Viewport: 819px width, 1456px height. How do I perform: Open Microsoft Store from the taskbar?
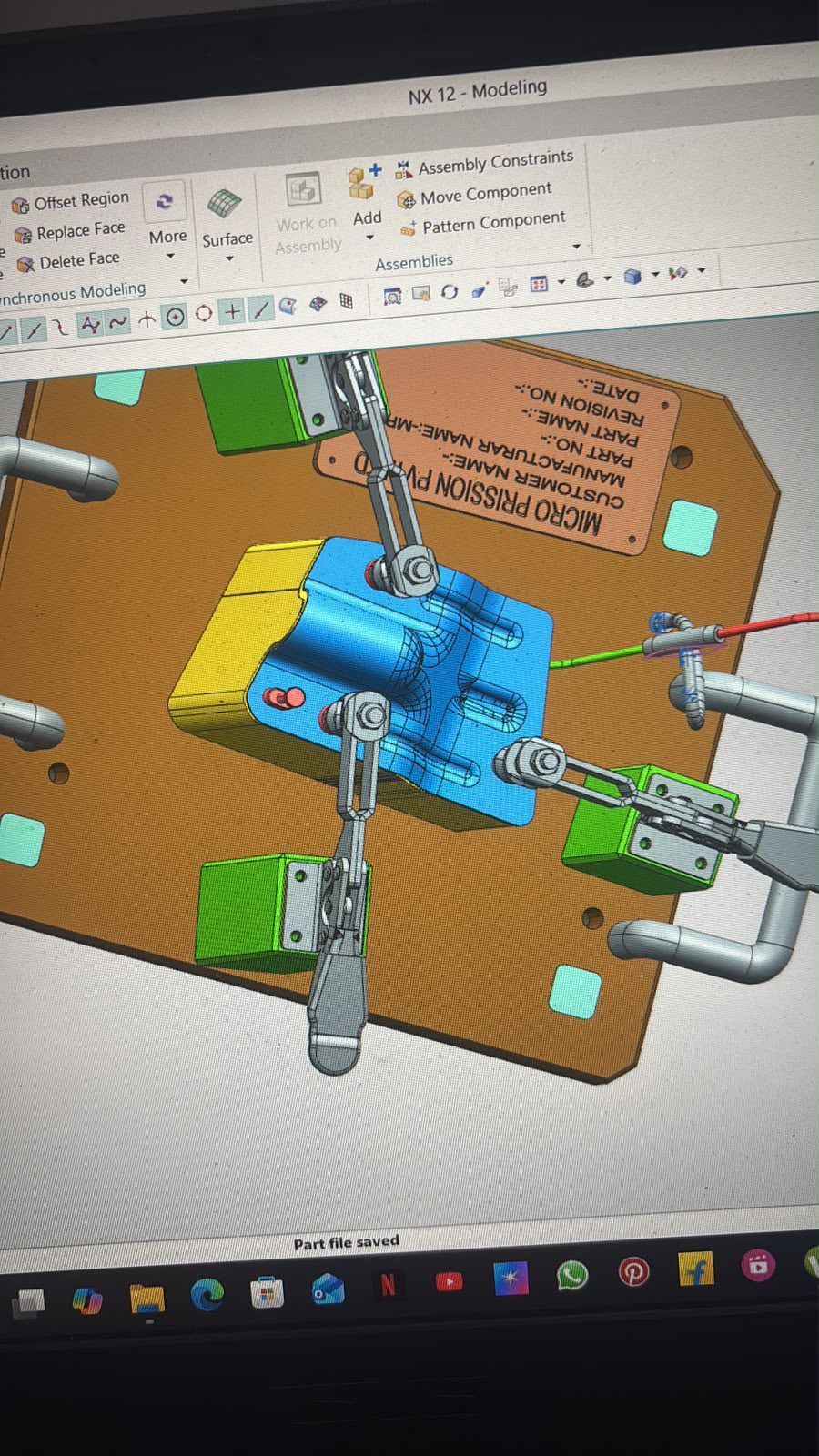(267, 1292)
